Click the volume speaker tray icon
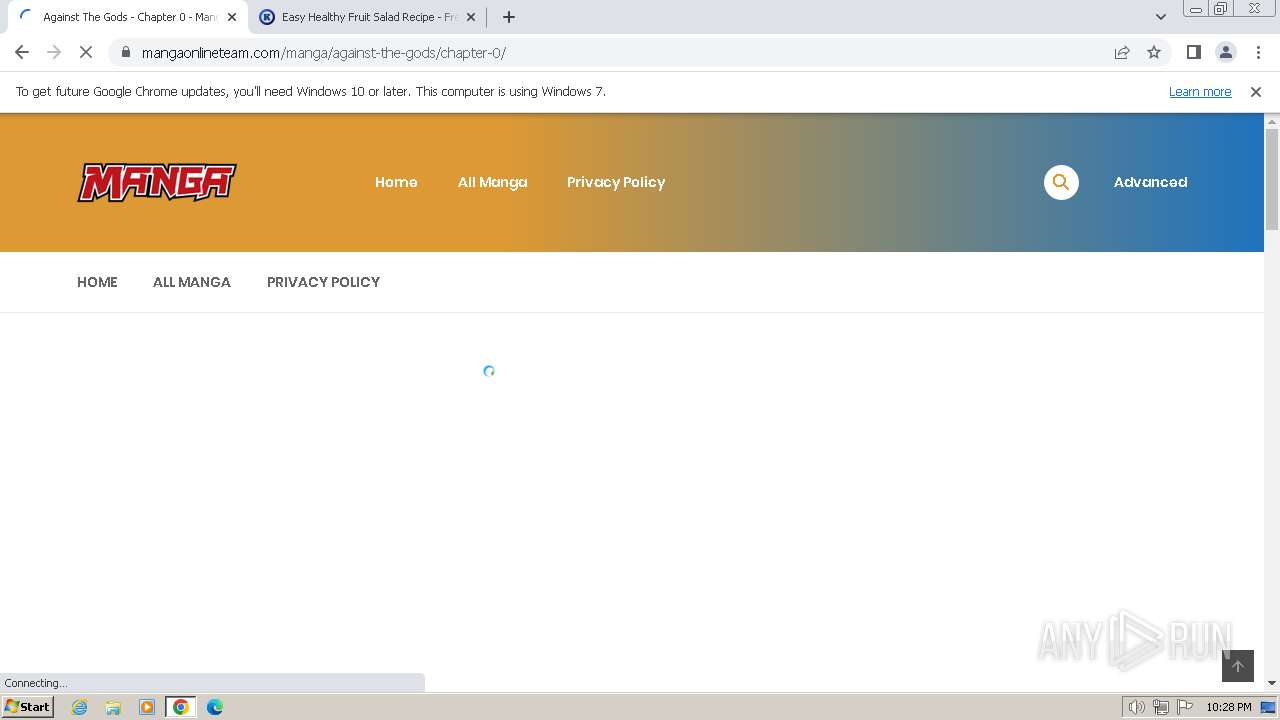Image resolution: width=1280 pixels, height=720 pixels. (1137, 707)
